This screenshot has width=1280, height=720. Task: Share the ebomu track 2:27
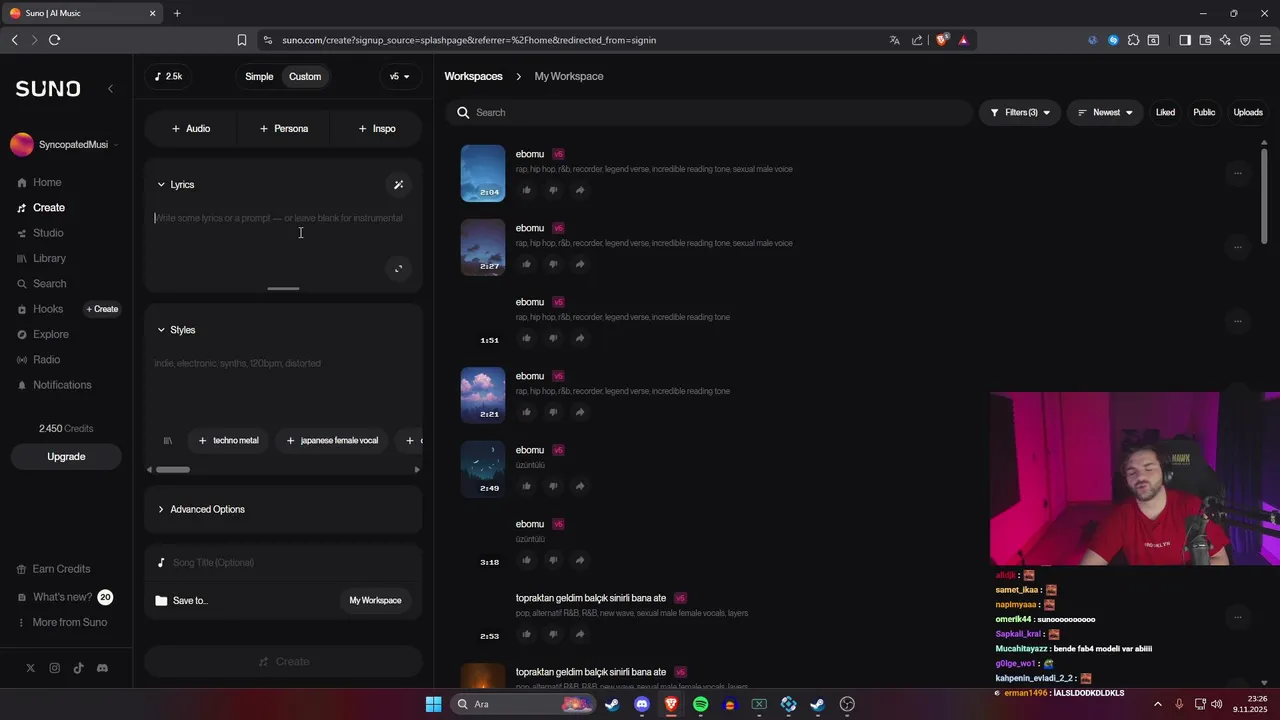tap(580, 264)
